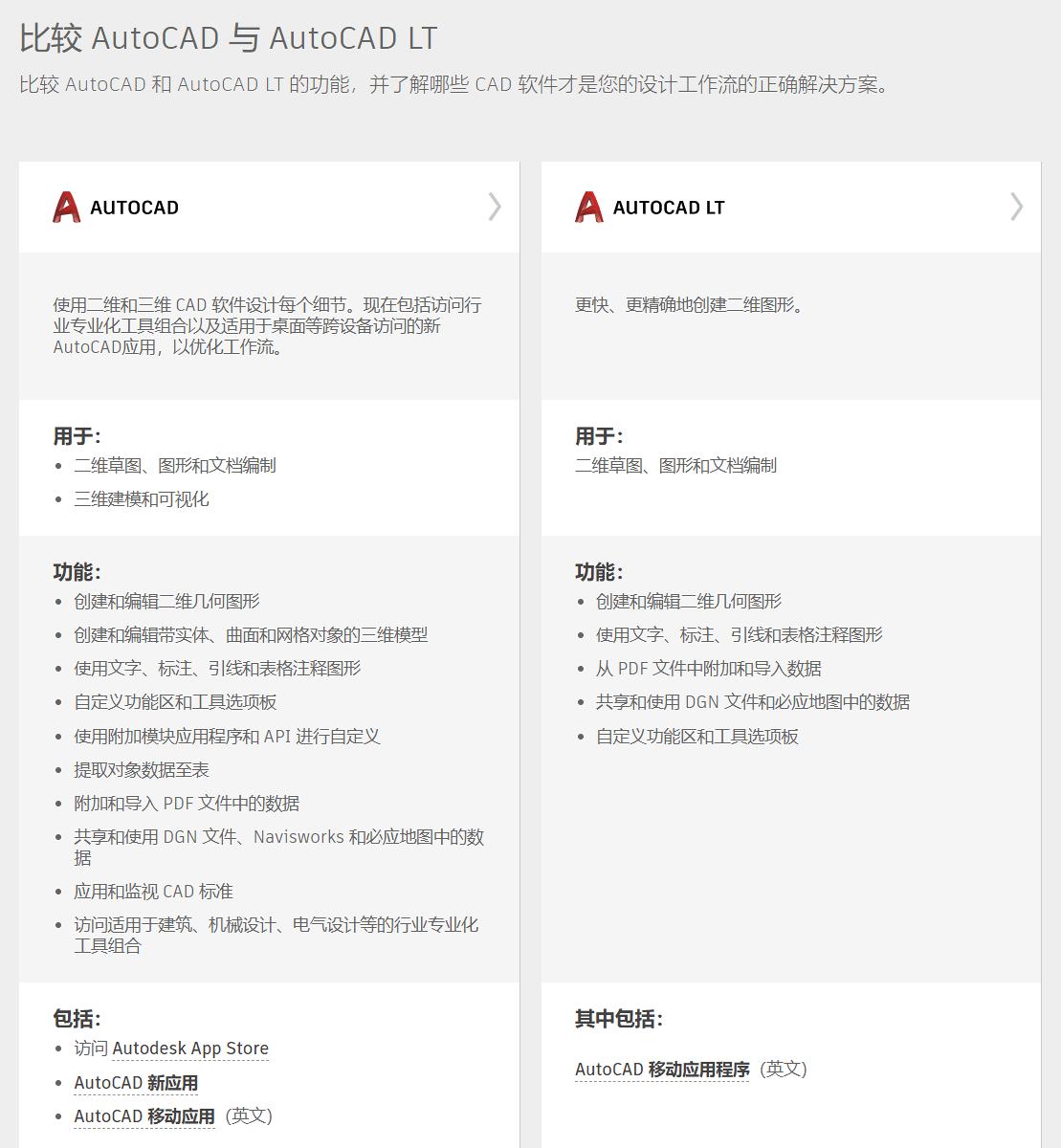Click 使用文字、标注 bullet in the AutoCAD LT card
1061x1148 pixels.
coord(740,635)
